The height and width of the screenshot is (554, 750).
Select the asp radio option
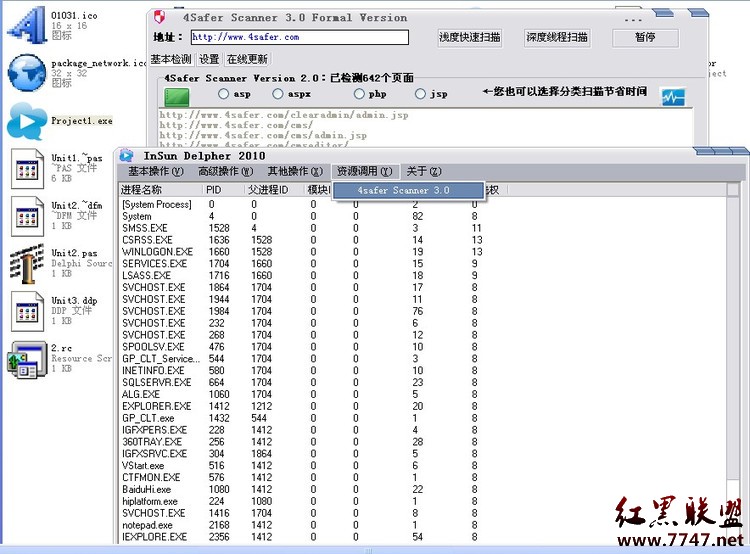223,94
